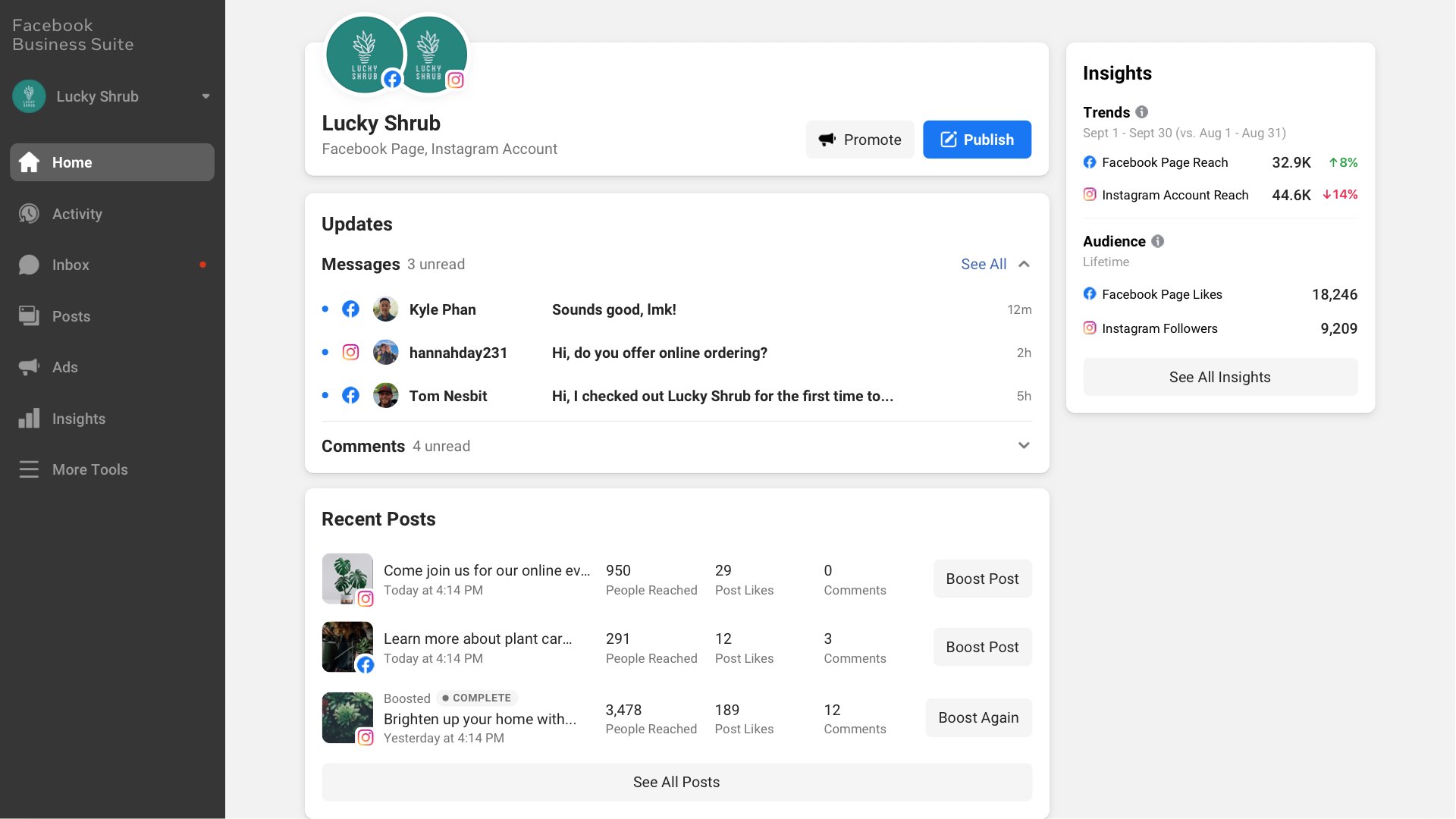The height and width of the screenshot is (819, 1456).
Task: Collapse the Messages section chevron
Action: click(1024, 264)
